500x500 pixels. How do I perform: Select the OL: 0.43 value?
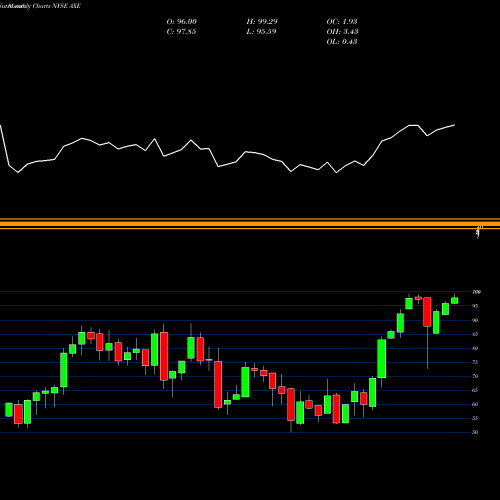[342, 42]
